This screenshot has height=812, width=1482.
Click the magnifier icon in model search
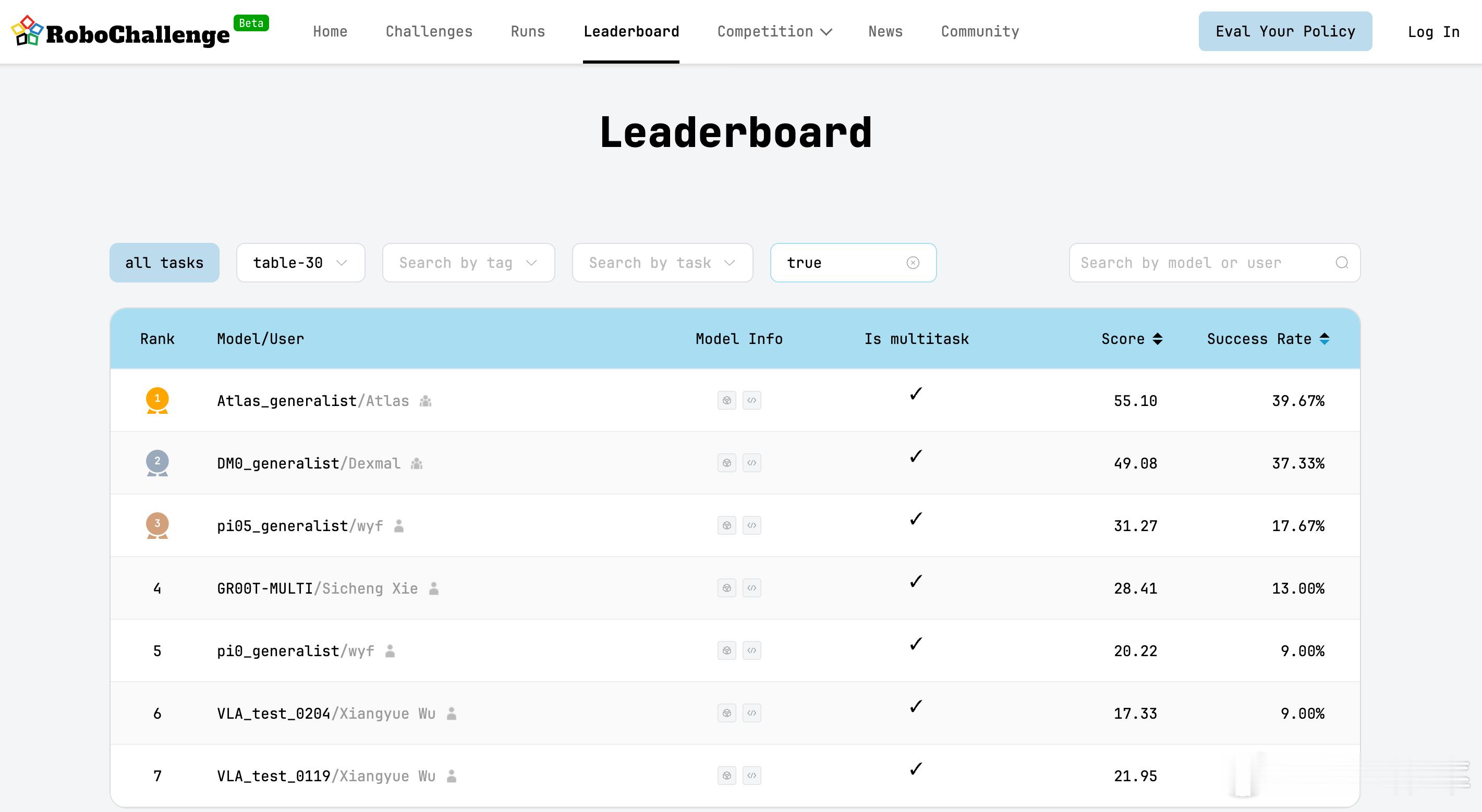click(1342, 263)
